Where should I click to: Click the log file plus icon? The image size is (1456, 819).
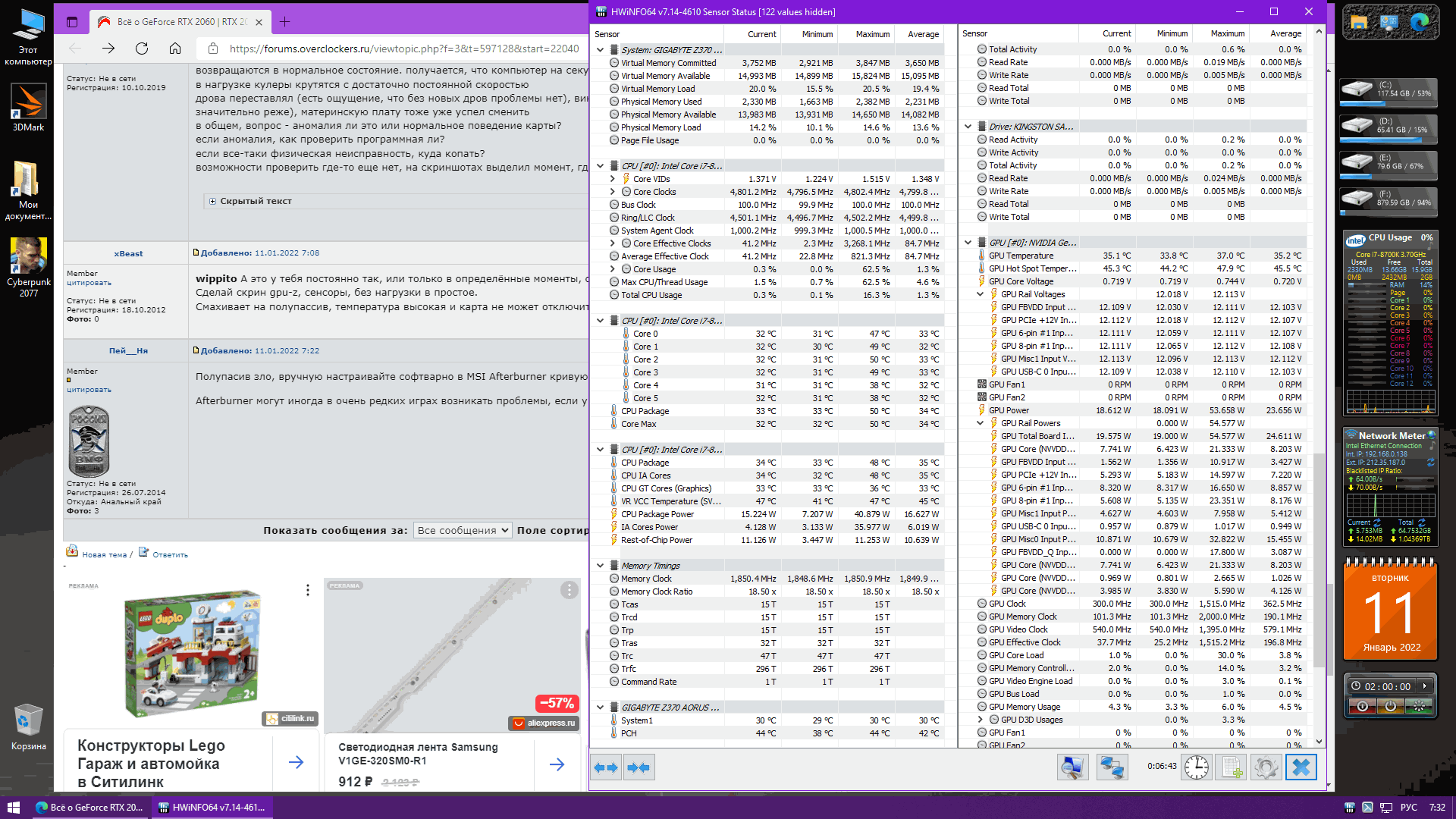[1232, 767]
